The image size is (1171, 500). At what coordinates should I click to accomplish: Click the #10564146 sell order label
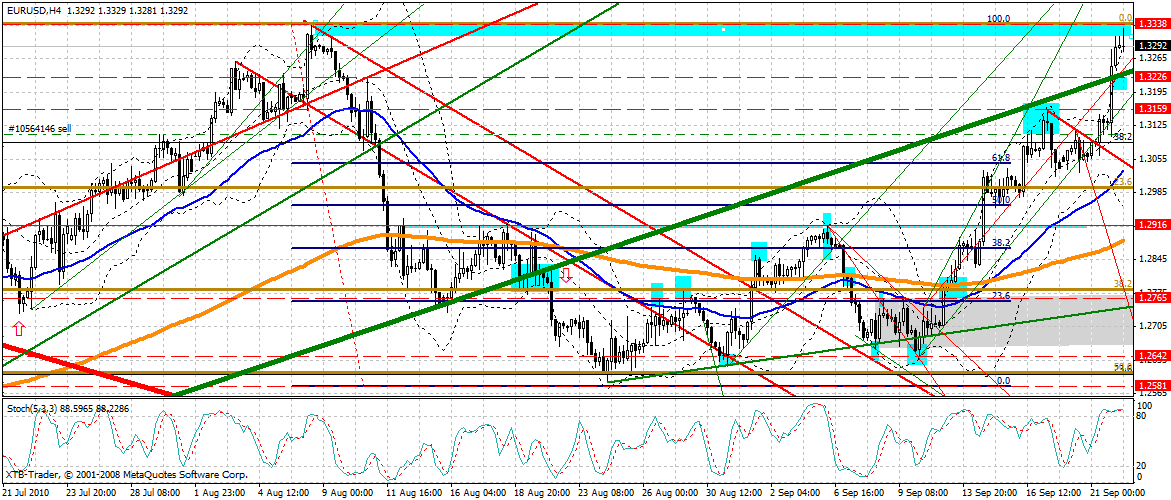38,128
